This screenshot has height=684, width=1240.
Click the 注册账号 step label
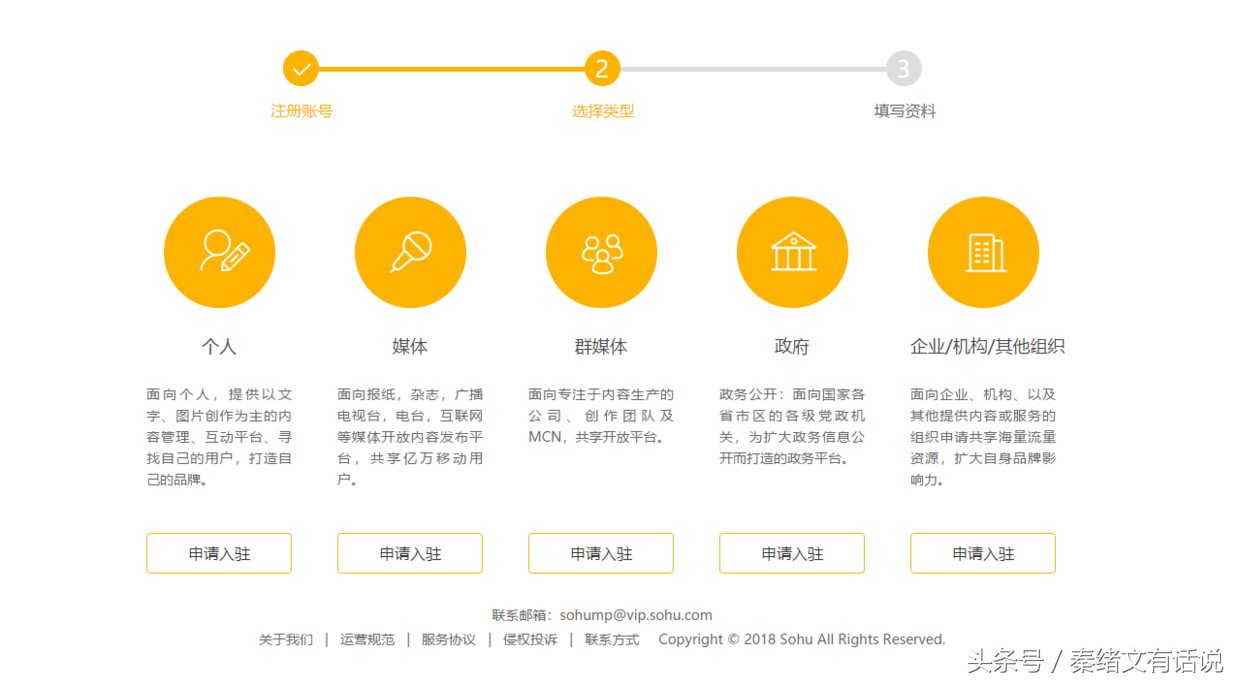(x=301, y=111)
